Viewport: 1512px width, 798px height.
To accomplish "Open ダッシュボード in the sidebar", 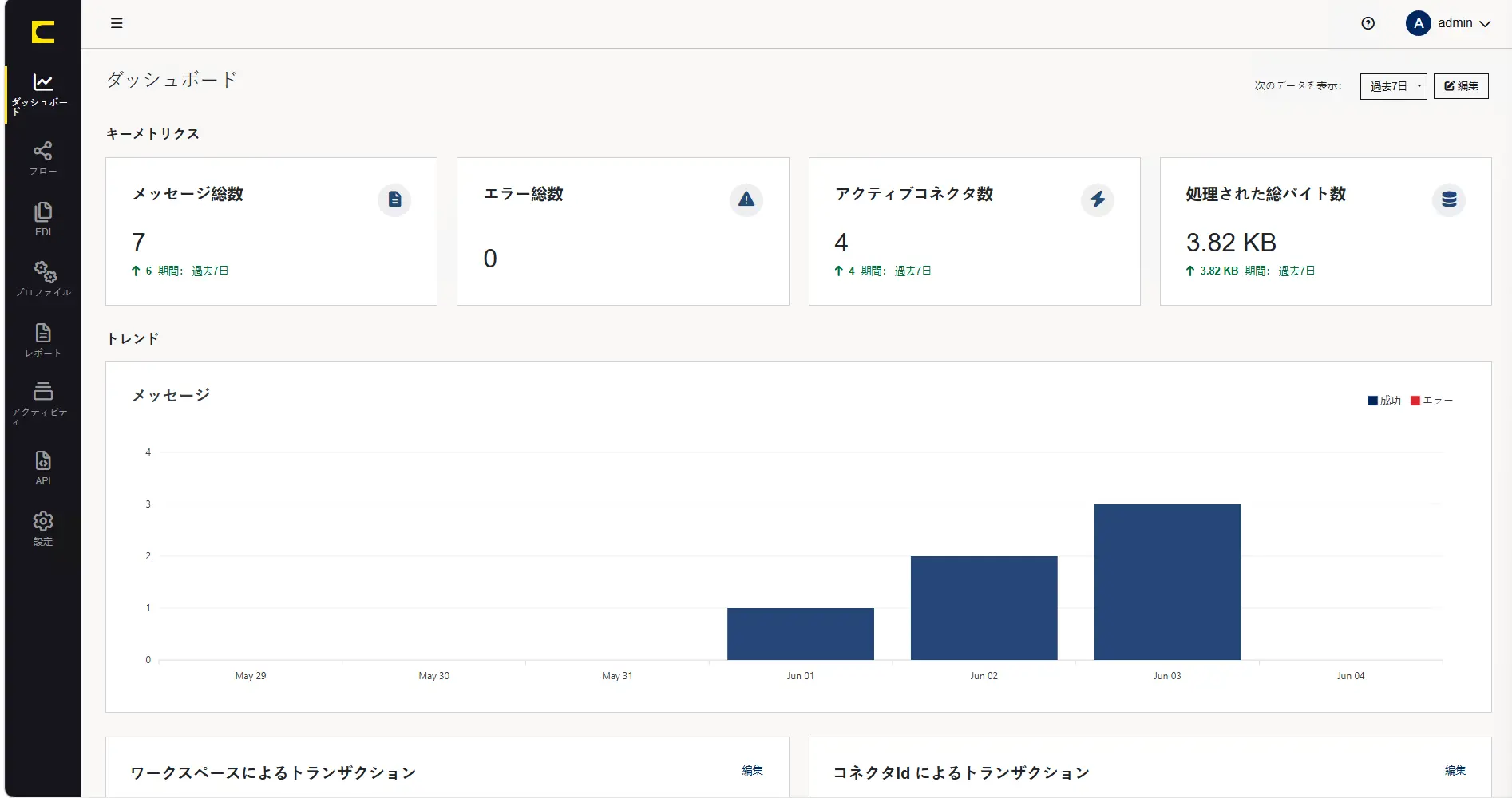I will (43, 93).
